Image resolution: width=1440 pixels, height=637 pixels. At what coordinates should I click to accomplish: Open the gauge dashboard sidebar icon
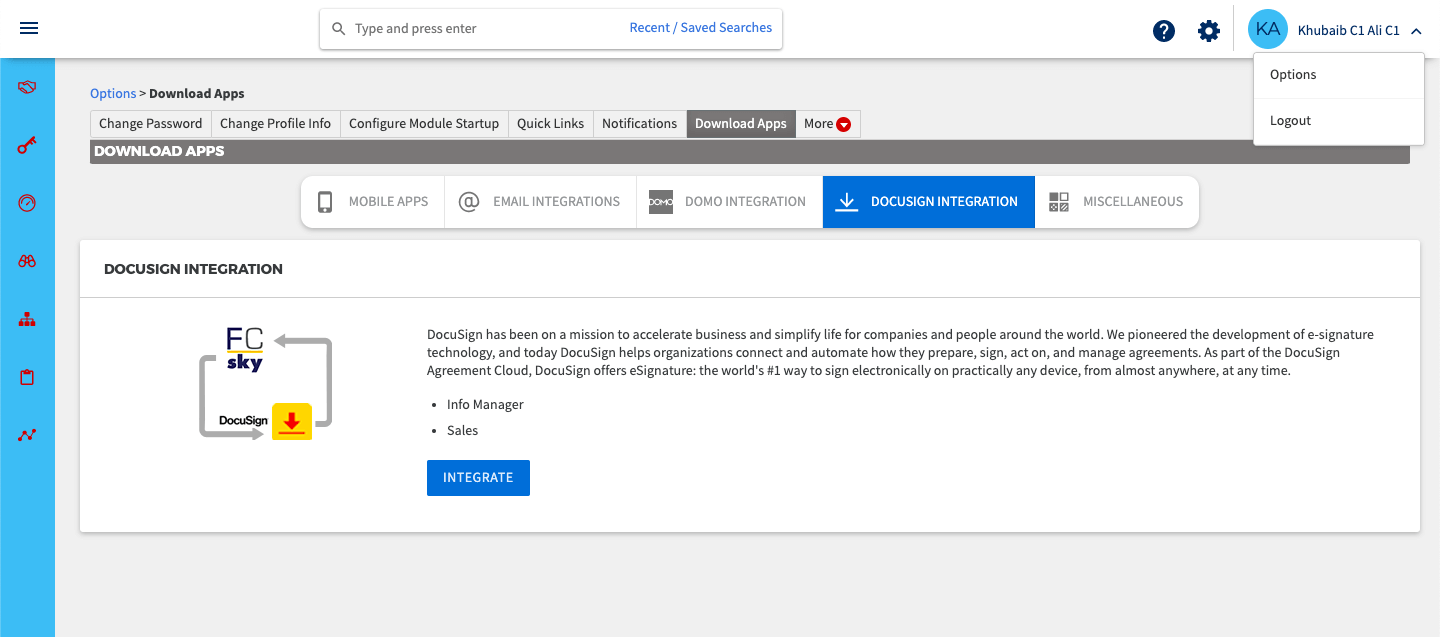[27, 203]
